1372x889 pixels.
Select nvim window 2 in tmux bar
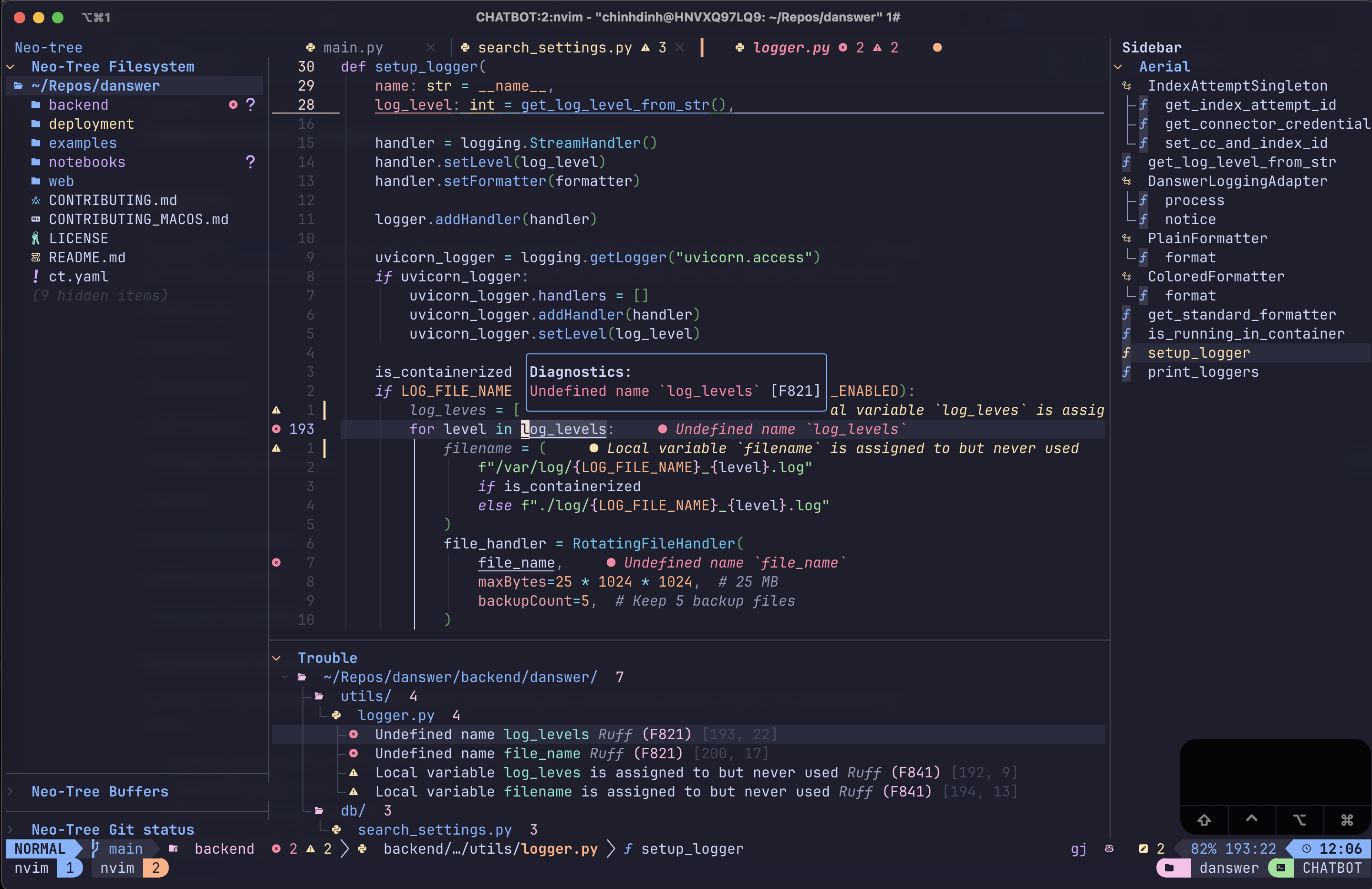130,868
